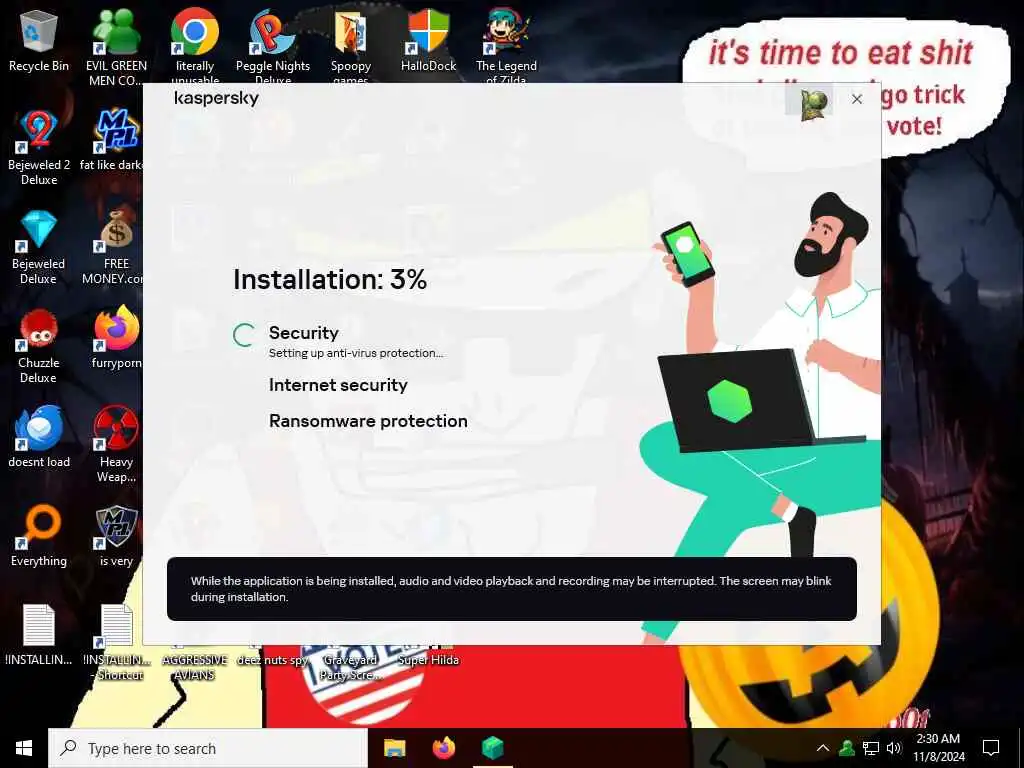Open the volume control tray icon
The width and height of the screenshot is (1024, 768).
point(894,748)
